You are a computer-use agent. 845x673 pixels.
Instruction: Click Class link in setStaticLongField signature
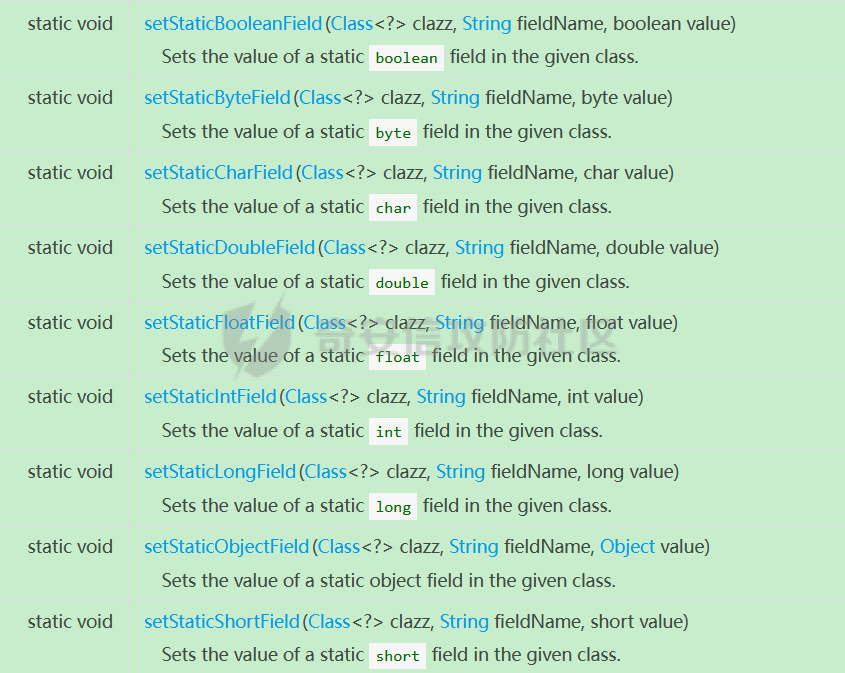(325, 471)
